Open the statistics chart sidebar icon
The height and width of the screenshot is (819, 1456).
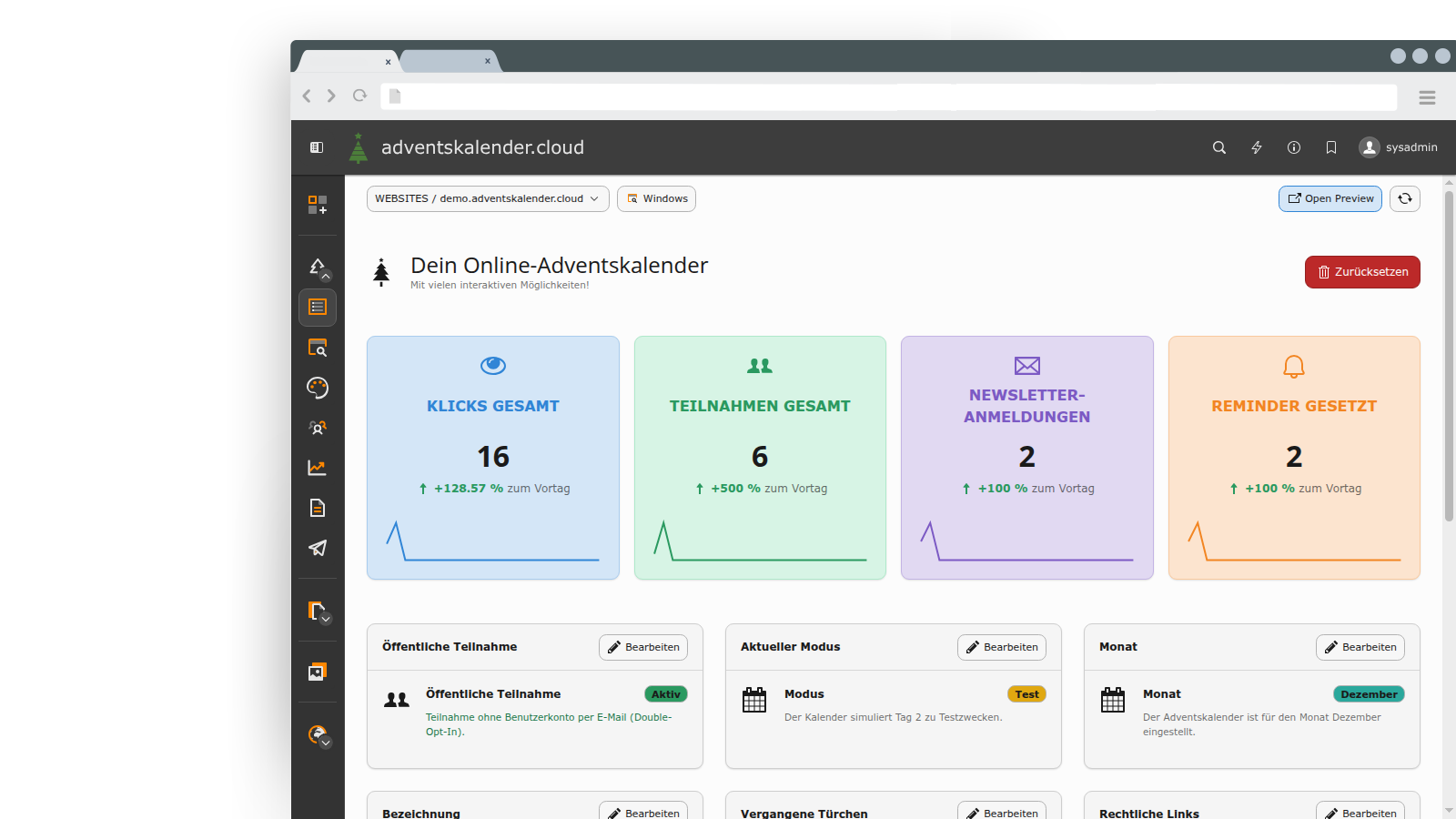318,468
